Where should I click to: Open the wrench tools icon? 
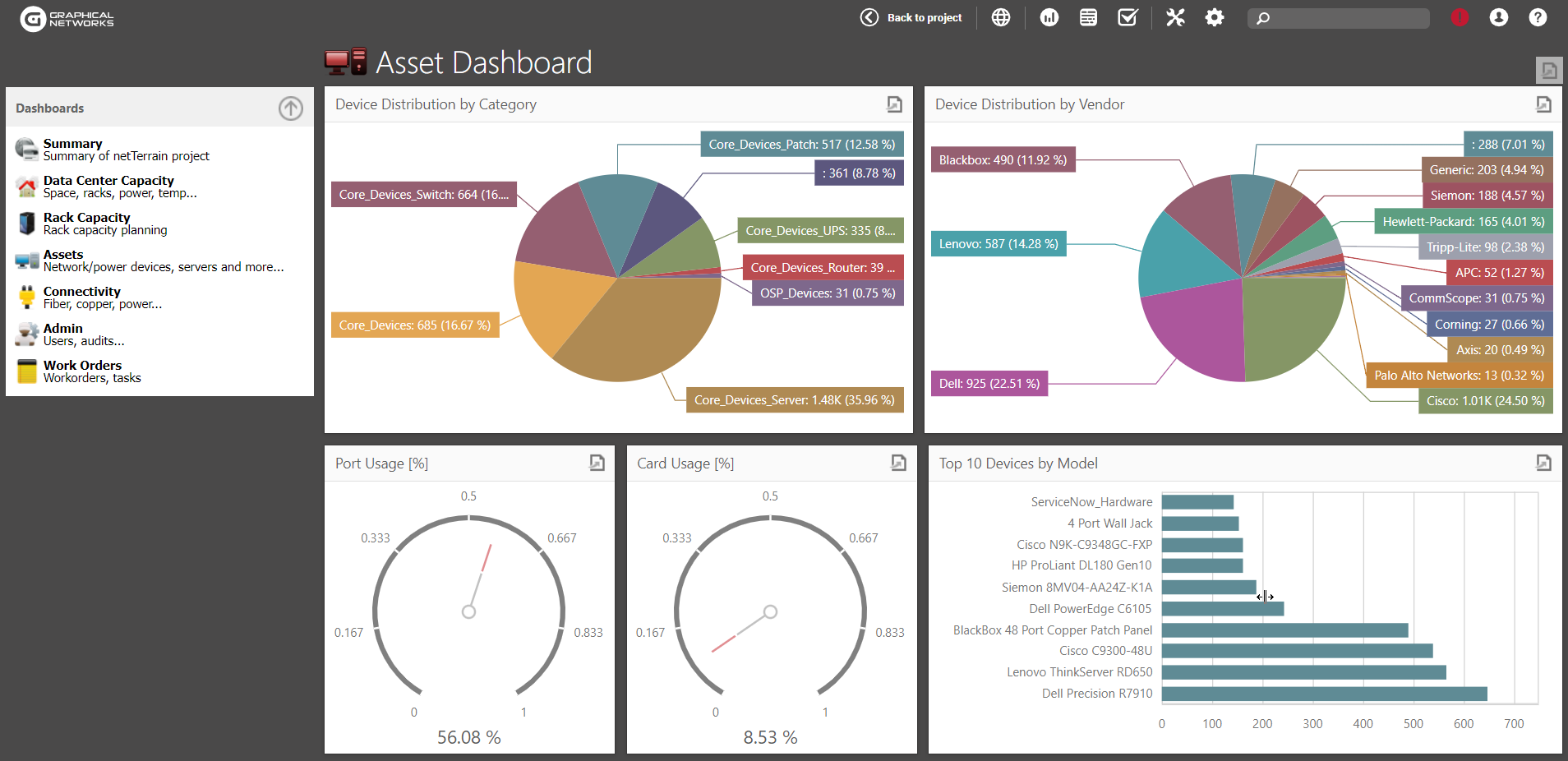point(1175,17)
